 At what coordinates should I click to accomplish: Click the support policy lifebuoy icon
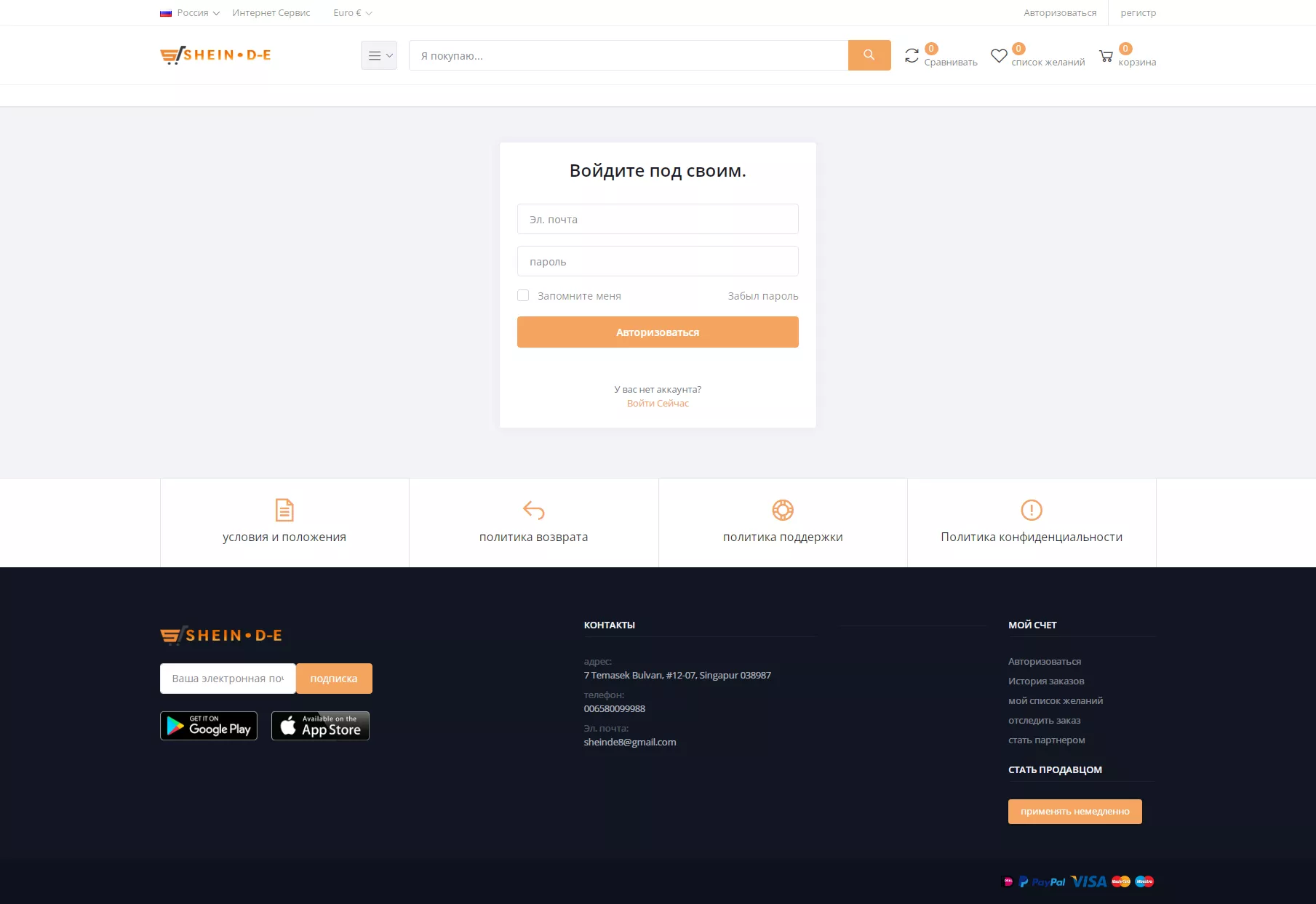783,510
